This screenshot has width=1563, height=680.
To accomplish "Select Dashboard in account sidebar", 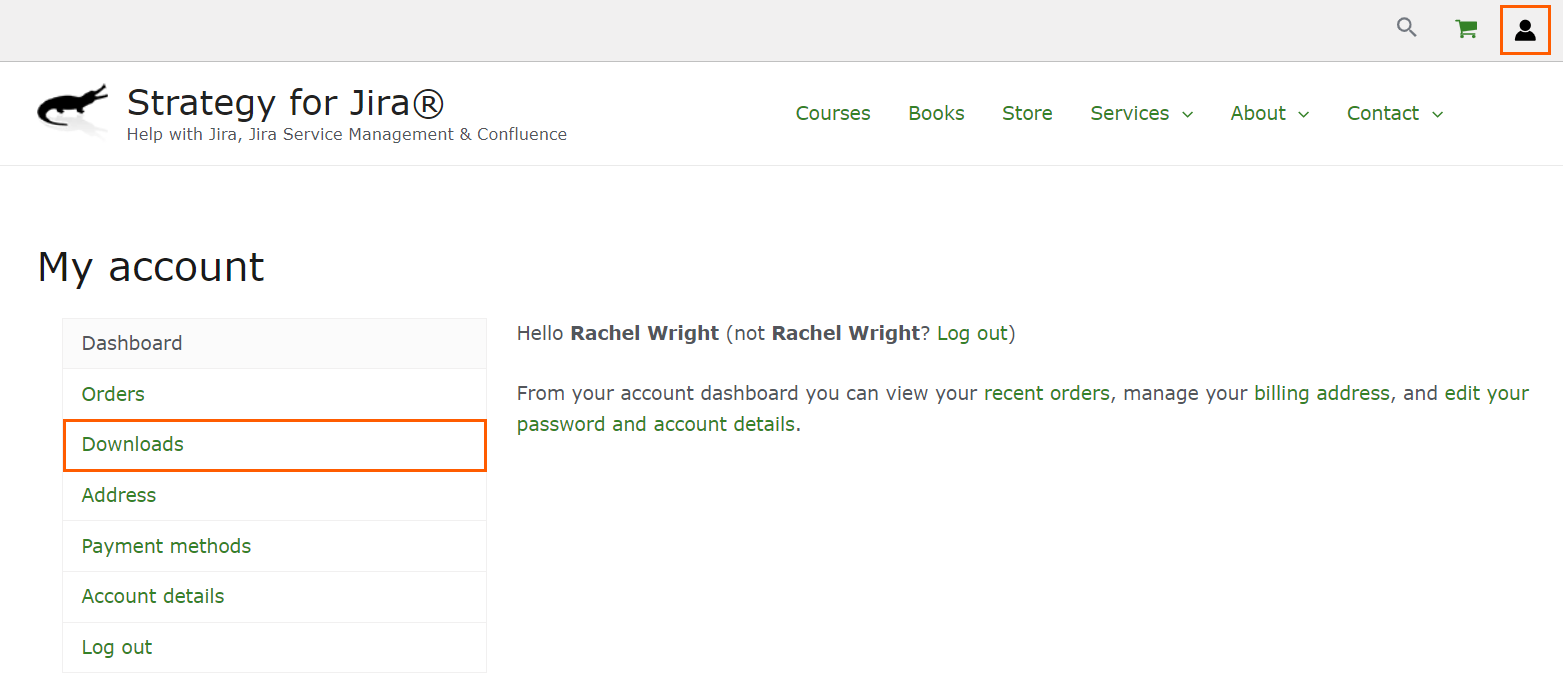I will 132,343.
